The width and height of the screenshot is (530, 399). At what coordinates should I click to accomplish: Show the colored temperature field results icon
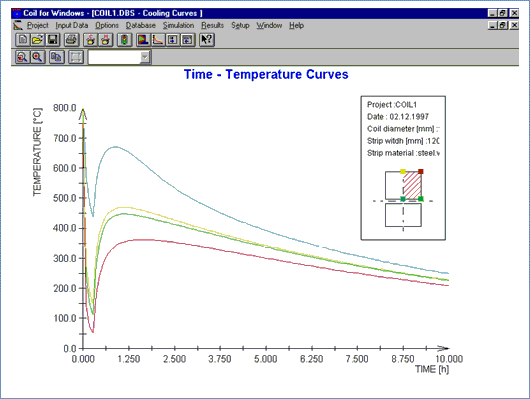point(143,40)
